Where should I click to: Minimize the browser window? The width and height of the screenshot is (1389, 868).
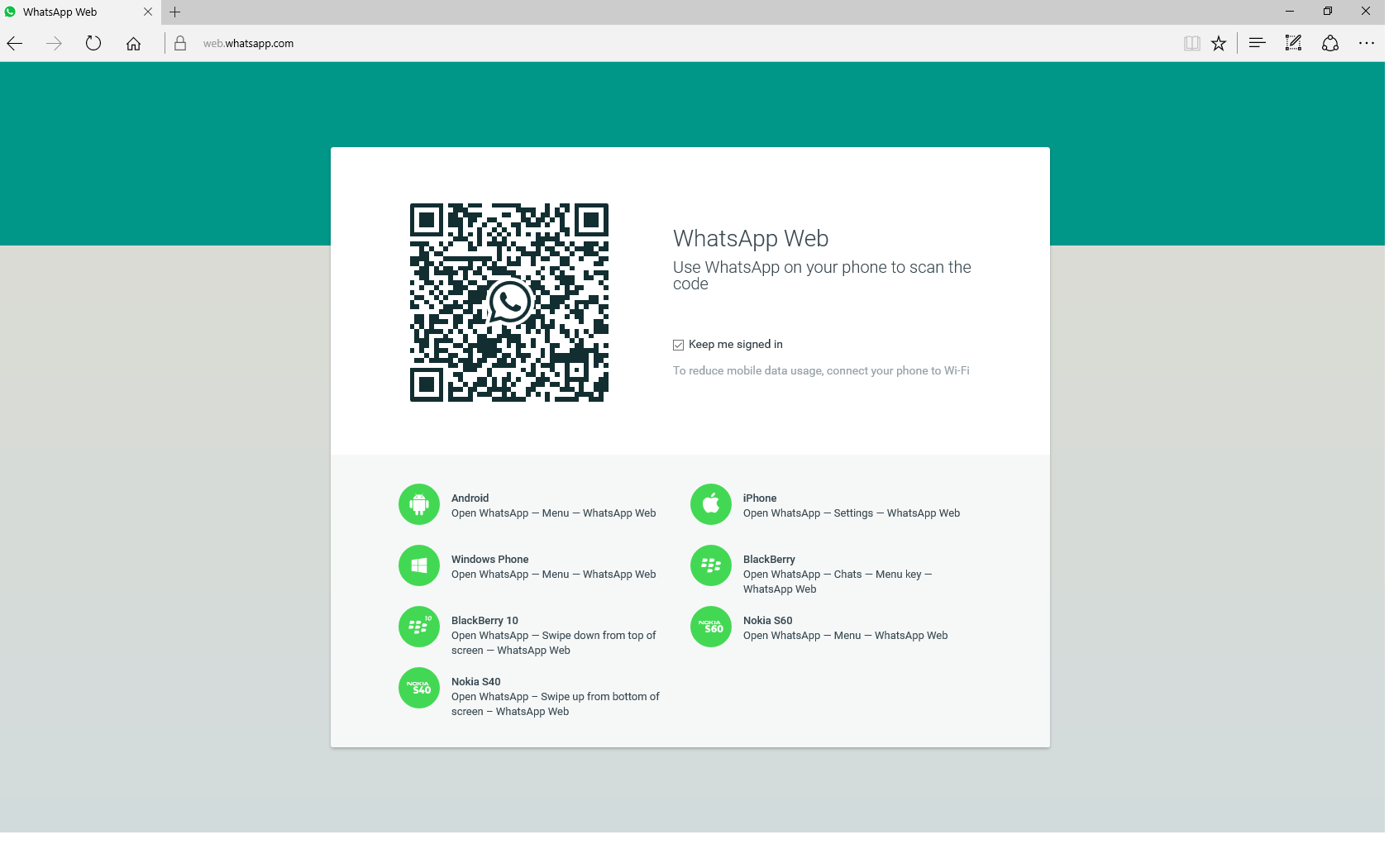(x=1289, y=12)
